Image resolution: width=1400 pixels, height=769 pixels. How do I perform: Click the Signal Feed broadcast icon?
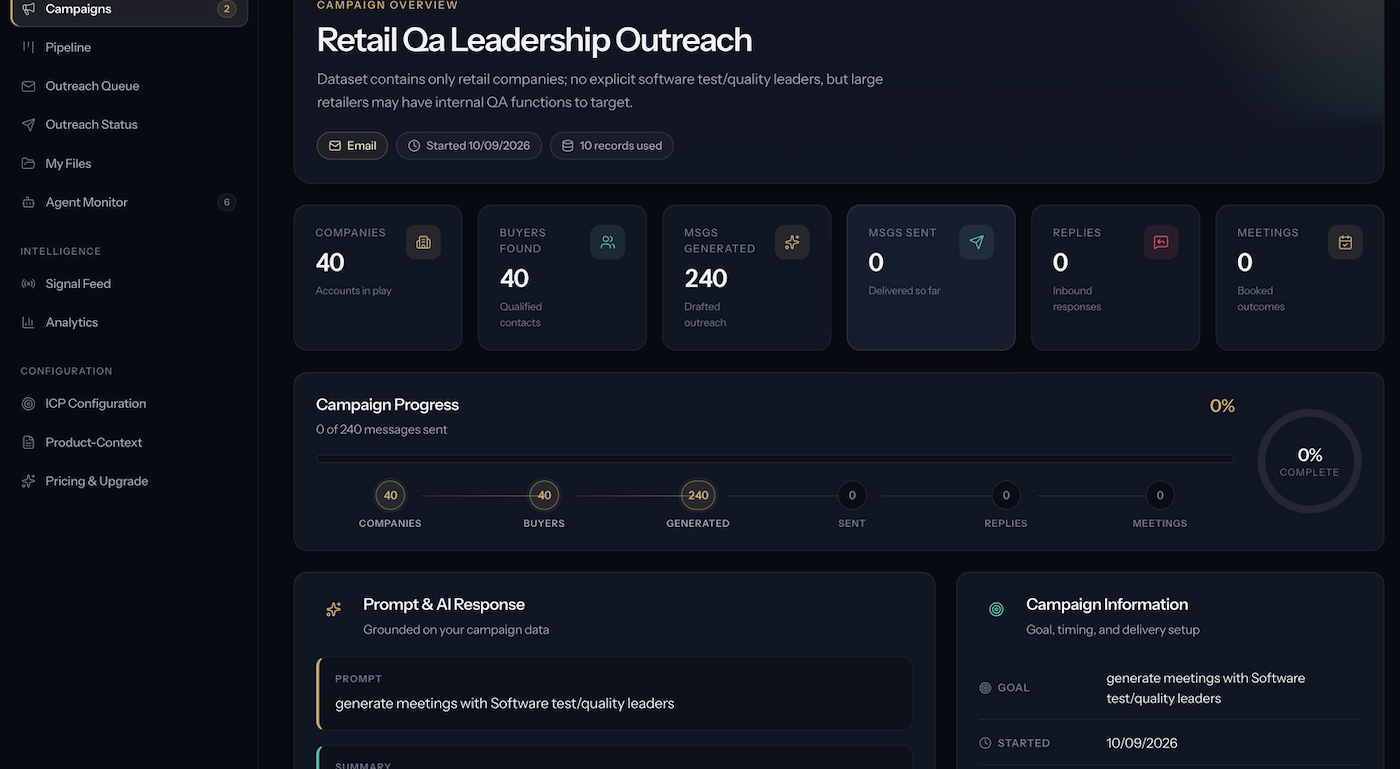coord(28,284)
